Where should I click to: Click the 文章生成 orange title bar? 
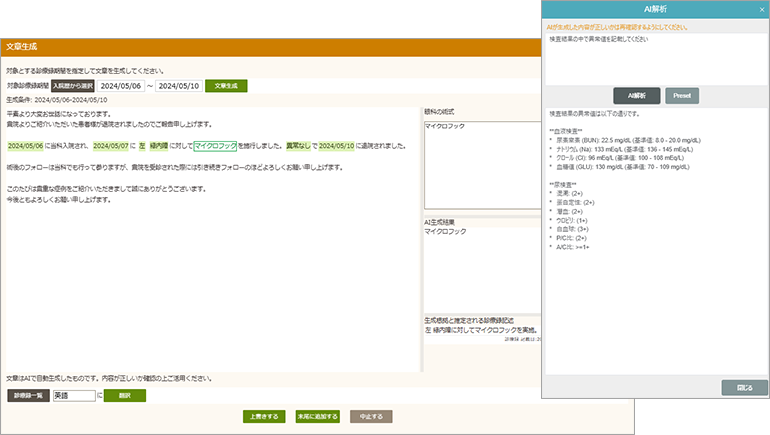(x=271, y=47)
